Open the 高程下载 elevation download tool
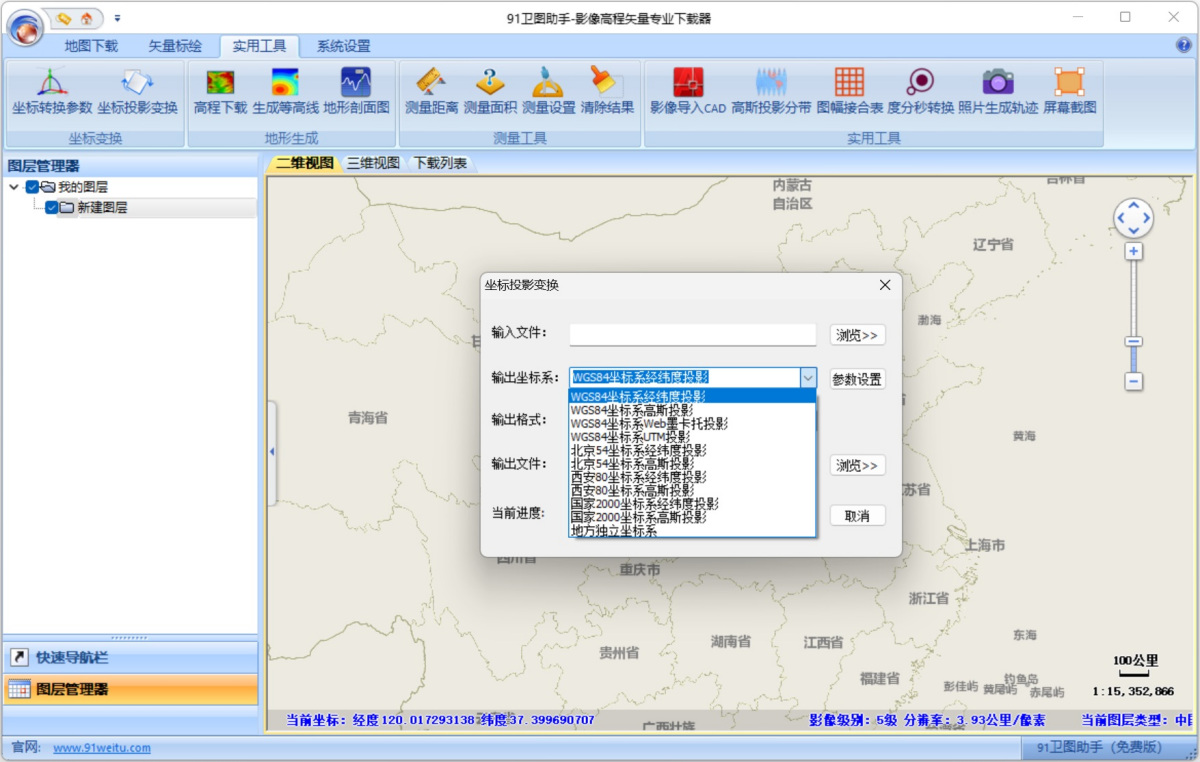This screenshot has height=762, width=1200. pyautogui.click(x=220, y=91)
